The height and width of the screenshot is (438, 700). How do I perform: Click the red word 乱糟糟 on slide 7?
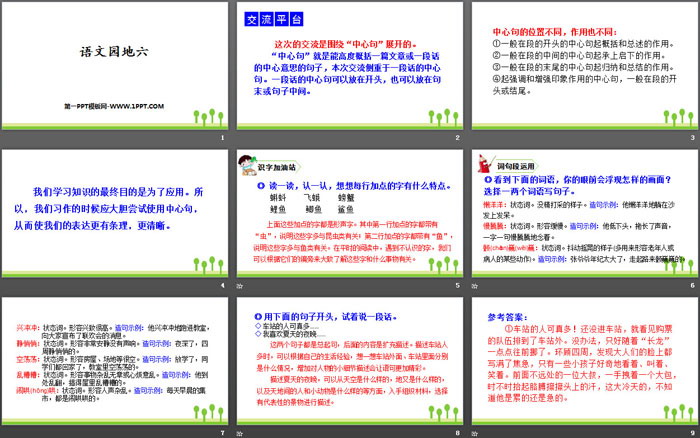[x=28, y=375]
